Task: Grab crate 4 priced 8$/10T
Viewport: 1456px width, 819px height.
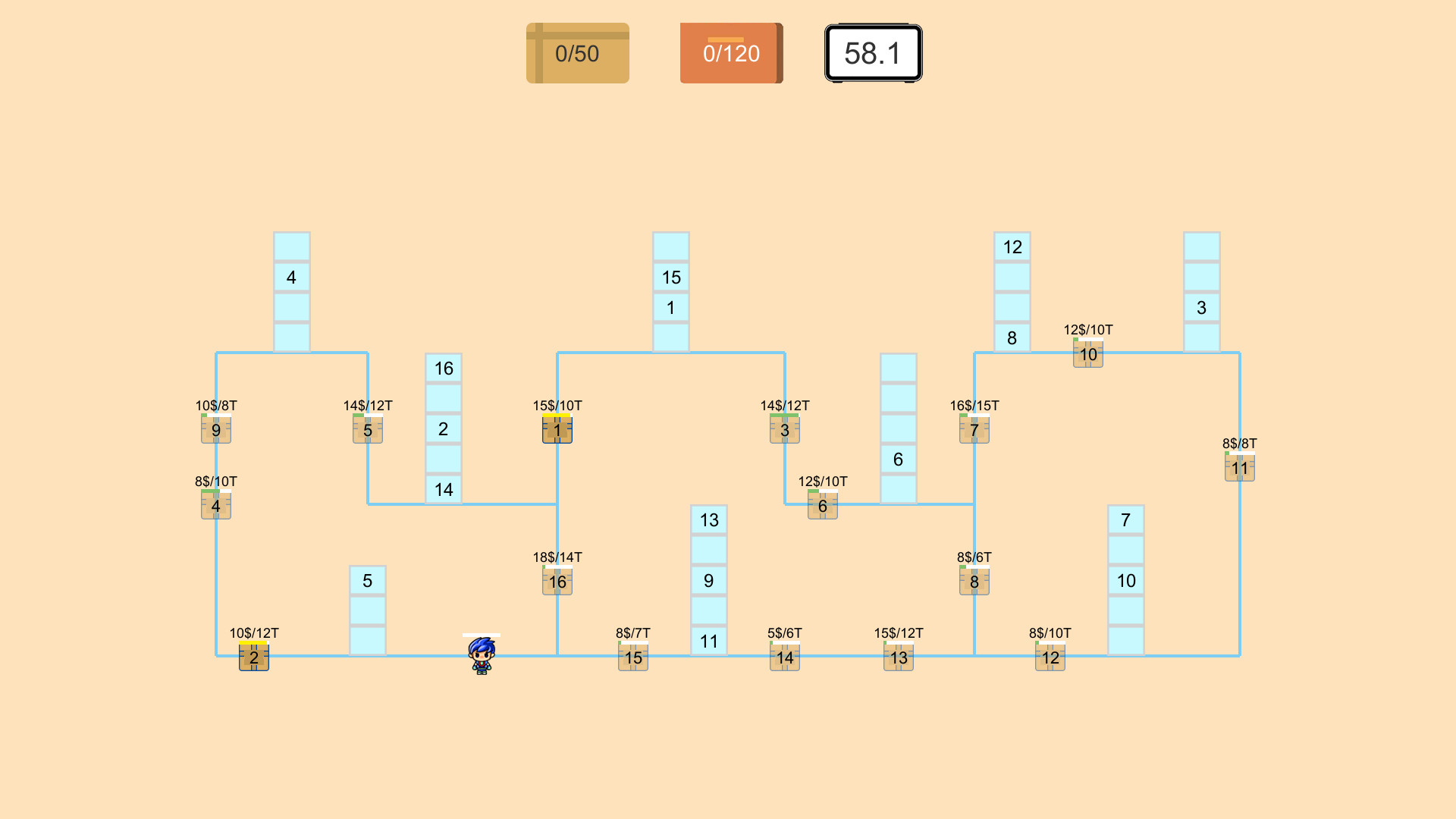Action: [x=215, y=505]
